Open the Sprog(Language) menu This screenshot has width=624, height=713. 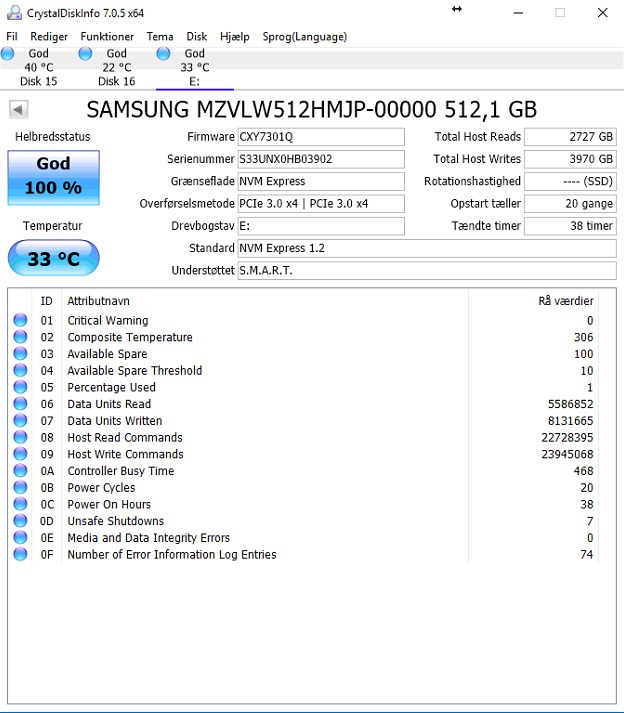(x=305, y=36)
